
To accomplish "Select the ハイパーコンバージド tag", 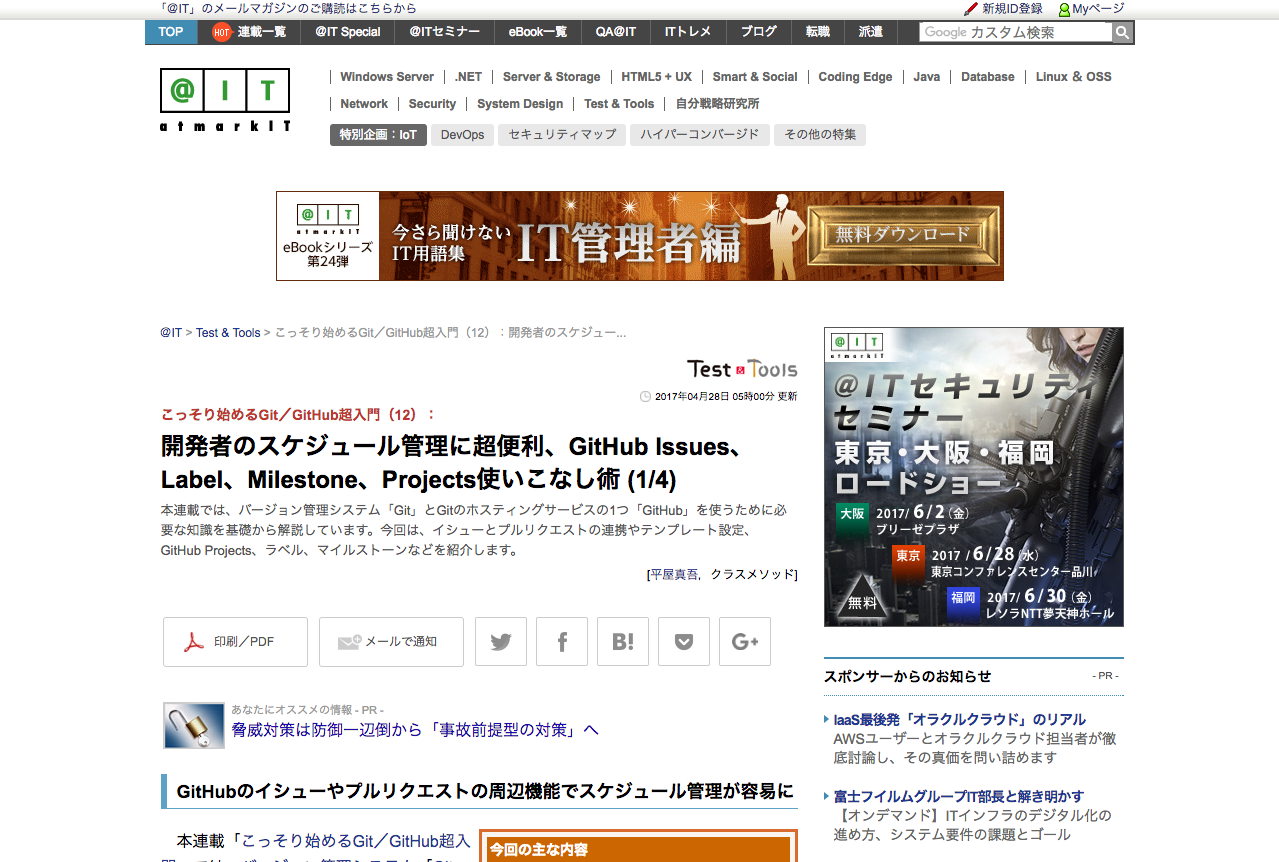I will pos(700,135).
